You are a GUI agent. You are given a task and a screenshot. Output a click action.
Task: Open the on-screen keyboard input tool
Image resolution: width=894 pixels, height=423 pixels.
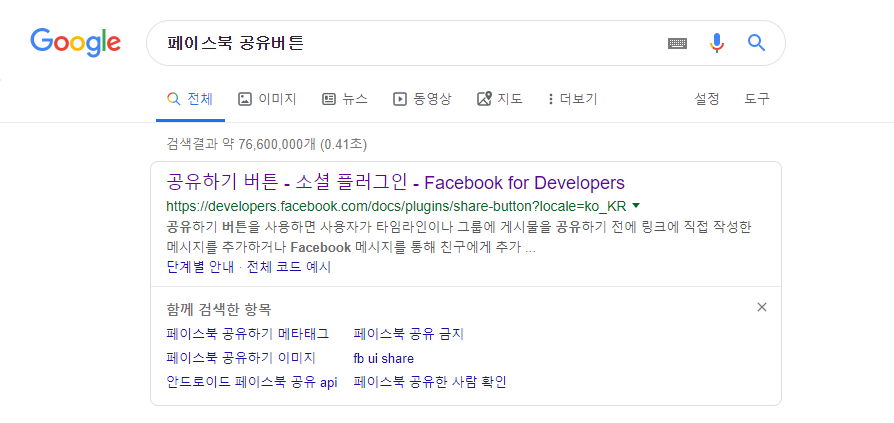(x=677, y=43)
